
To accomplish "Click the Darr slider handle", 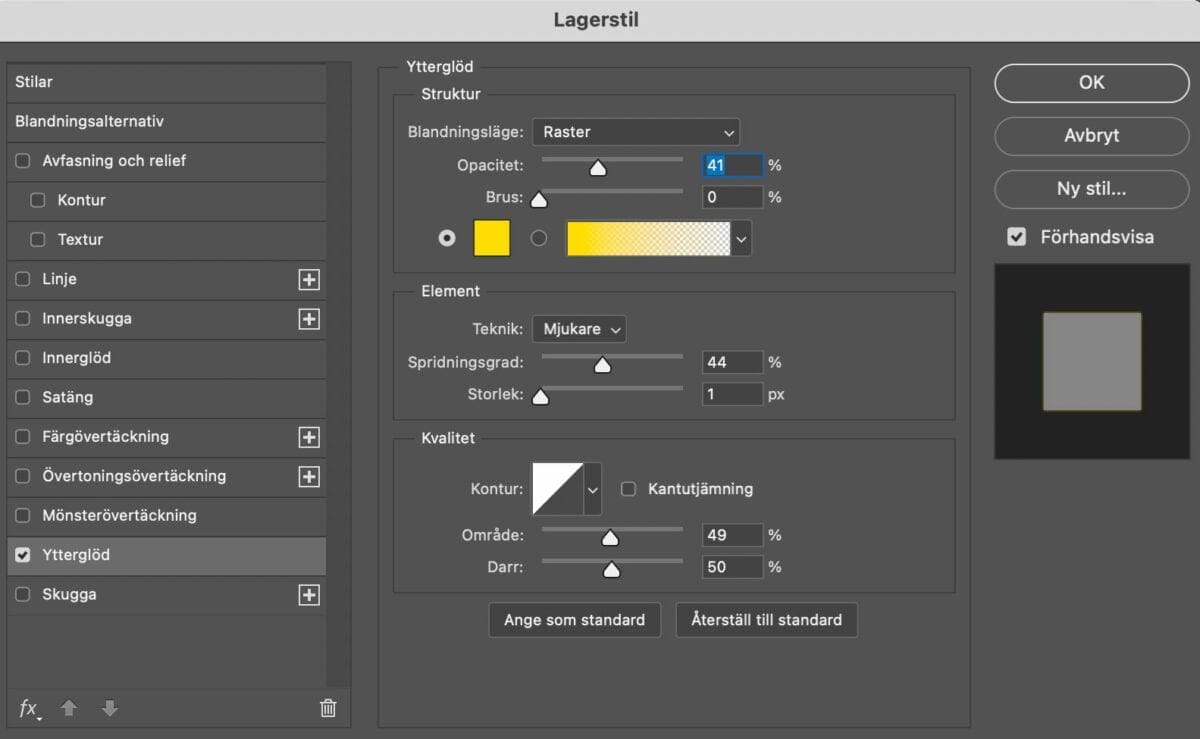I will 611,570.
